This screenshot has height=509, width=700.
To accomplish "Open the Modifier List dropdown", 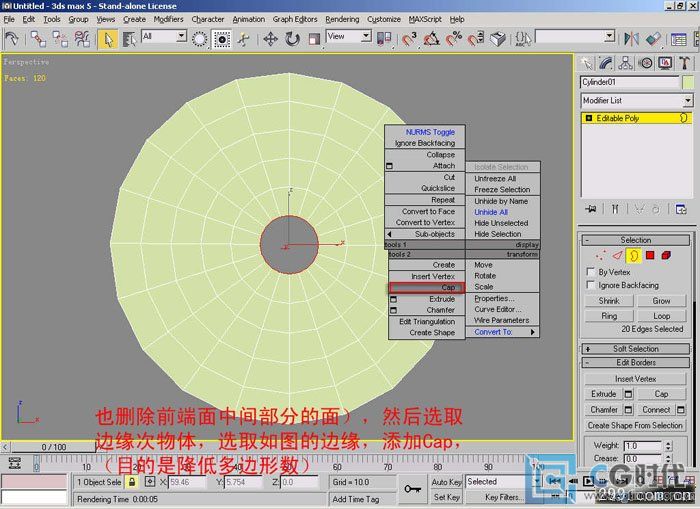I will tap(688, 100).
